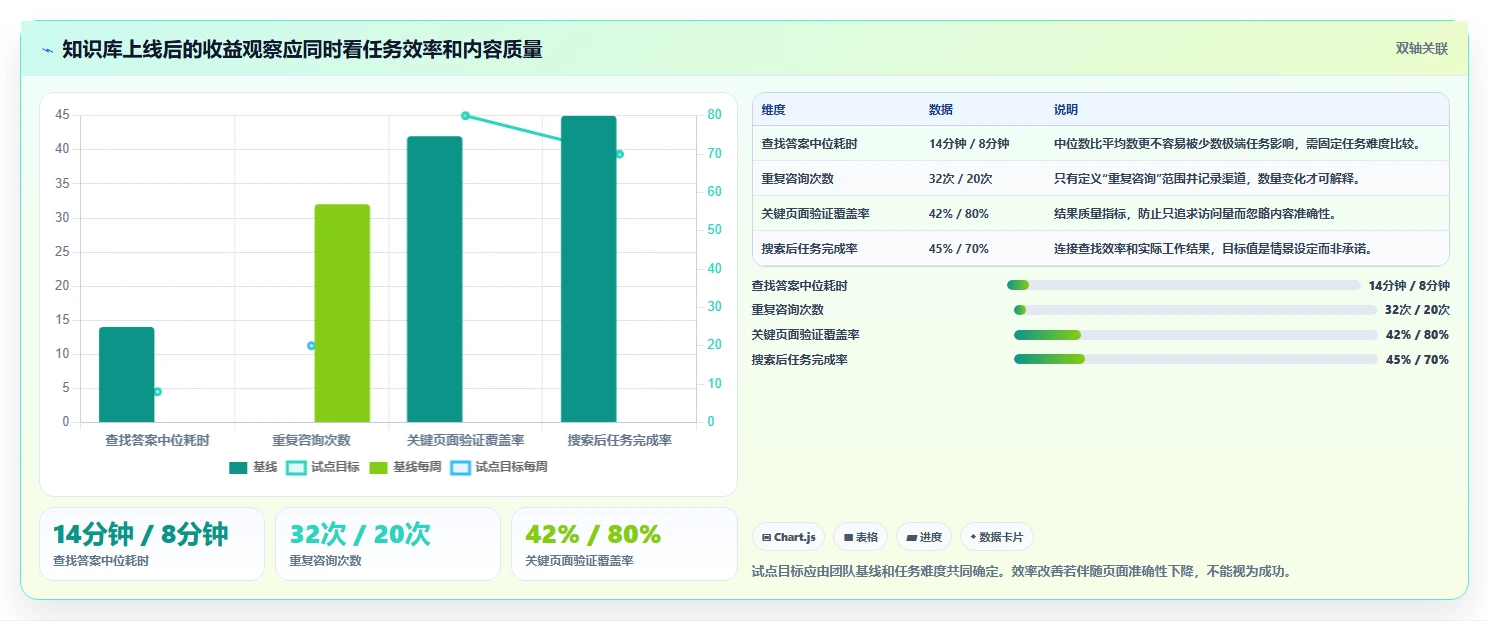Click the 查找答案中位耗时 progress bar
1489x621 pixels.
(1184, 285)
